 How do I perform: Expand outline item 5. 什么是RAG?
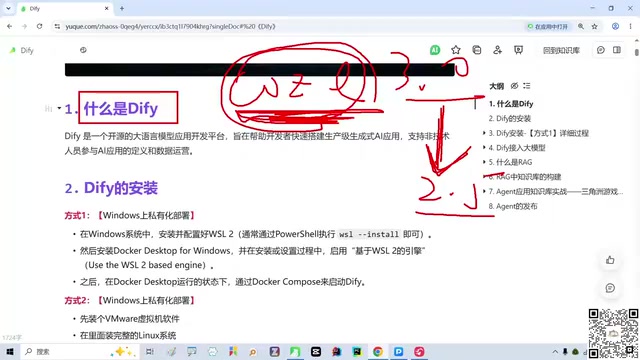tap(484, 162)
